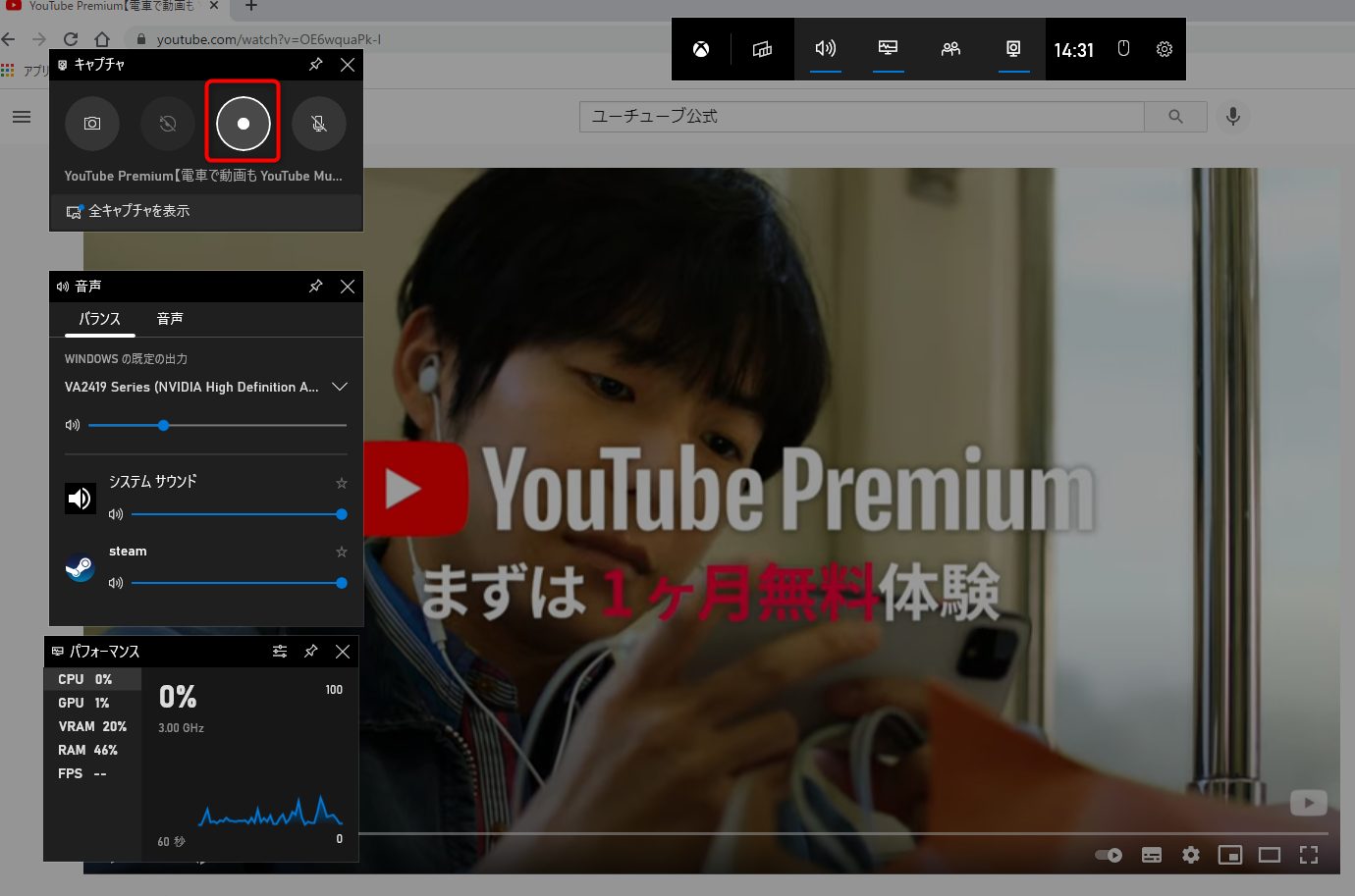Toggle autoplay in the video player
This screenshot has height=896, width=1355.
(1110, 855)
